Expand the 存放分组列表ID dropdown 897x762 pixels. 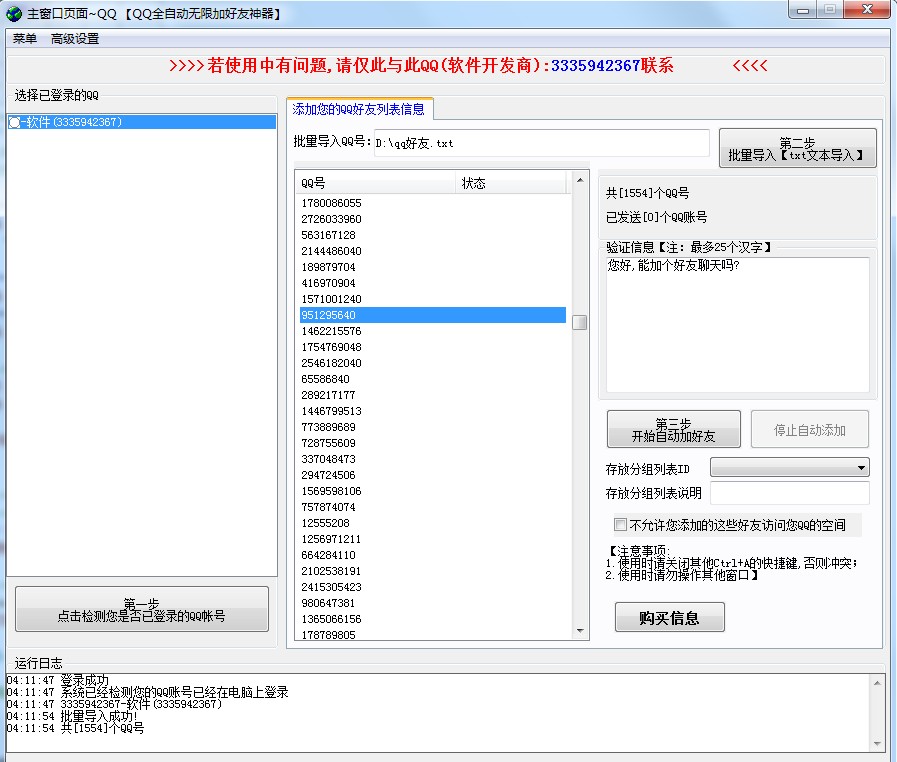pyautogui.click(x=789, y=467)
